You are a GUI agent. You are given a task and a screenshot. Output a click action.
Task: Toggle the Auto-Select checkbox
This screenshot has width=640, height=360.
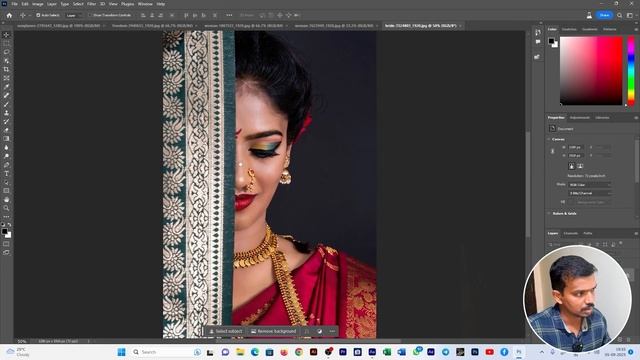pos(38,15)
